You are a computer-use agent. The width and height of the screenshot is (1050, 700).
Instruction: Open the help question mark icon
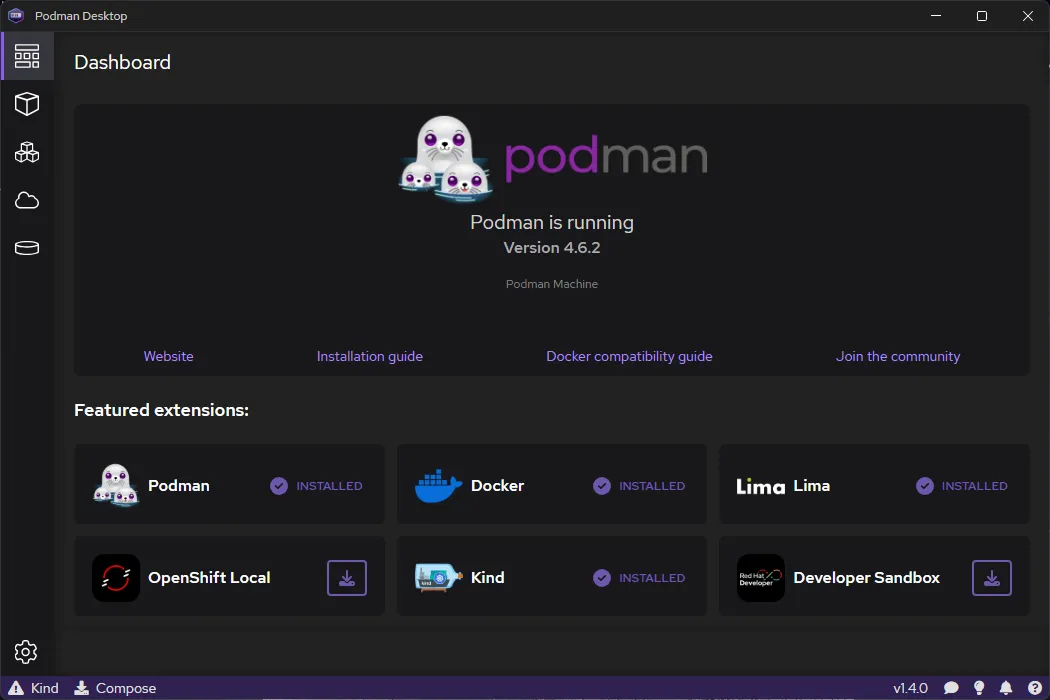[x=1035, y=688]
